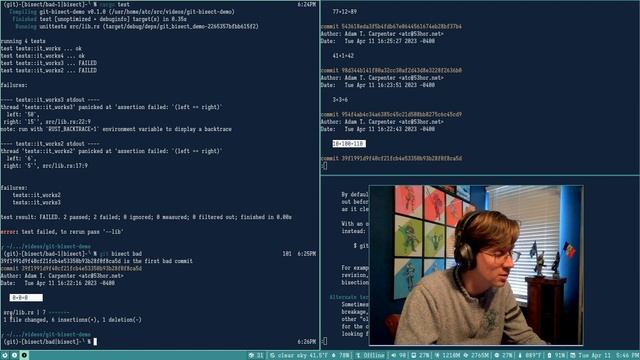Click the 'running 4 tests' line
This screenshot has height=360, width=640.
coord(23,41)
